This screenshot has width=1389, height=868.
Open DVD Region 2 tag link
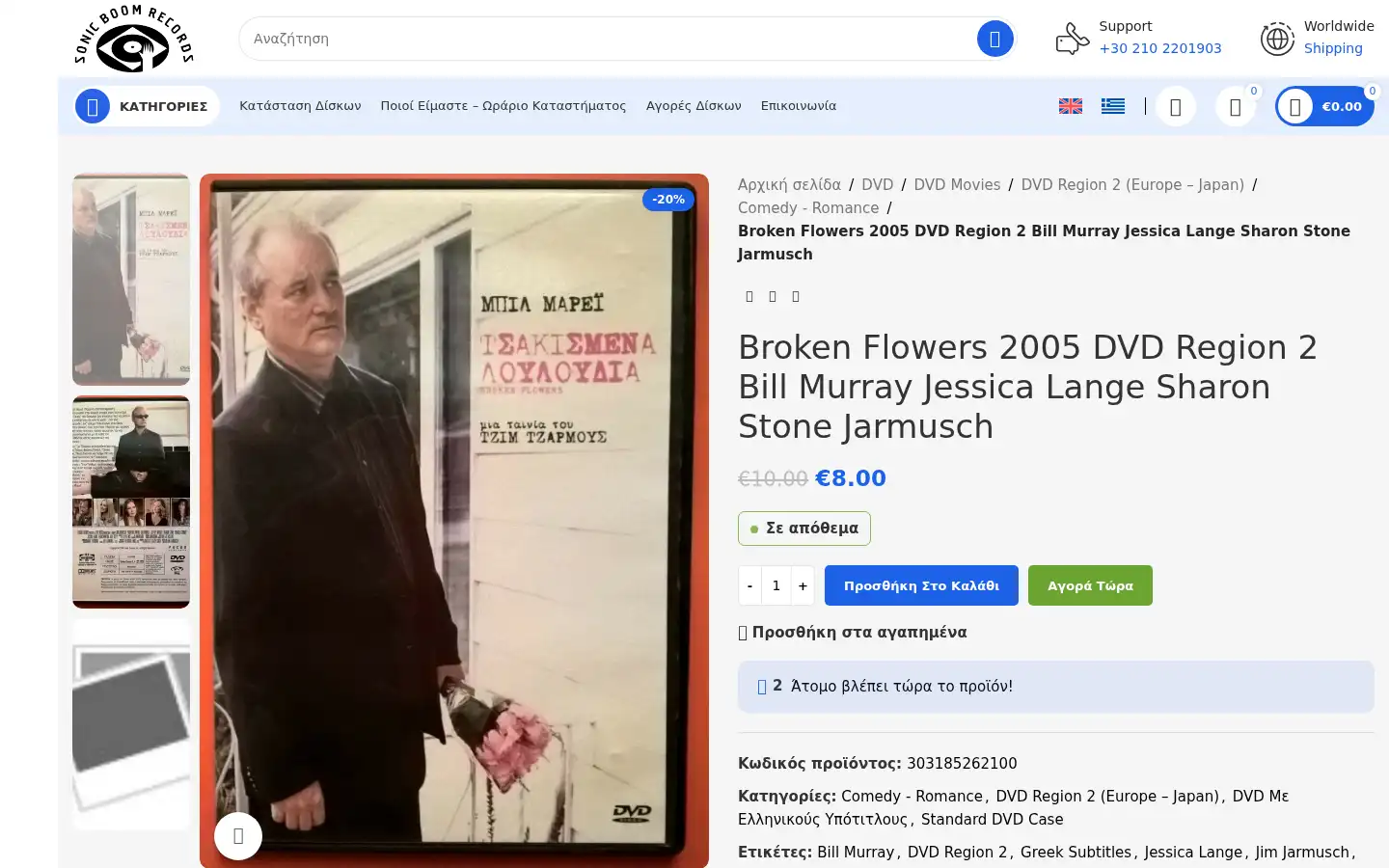pyautogui.click(x=957, y=852)
